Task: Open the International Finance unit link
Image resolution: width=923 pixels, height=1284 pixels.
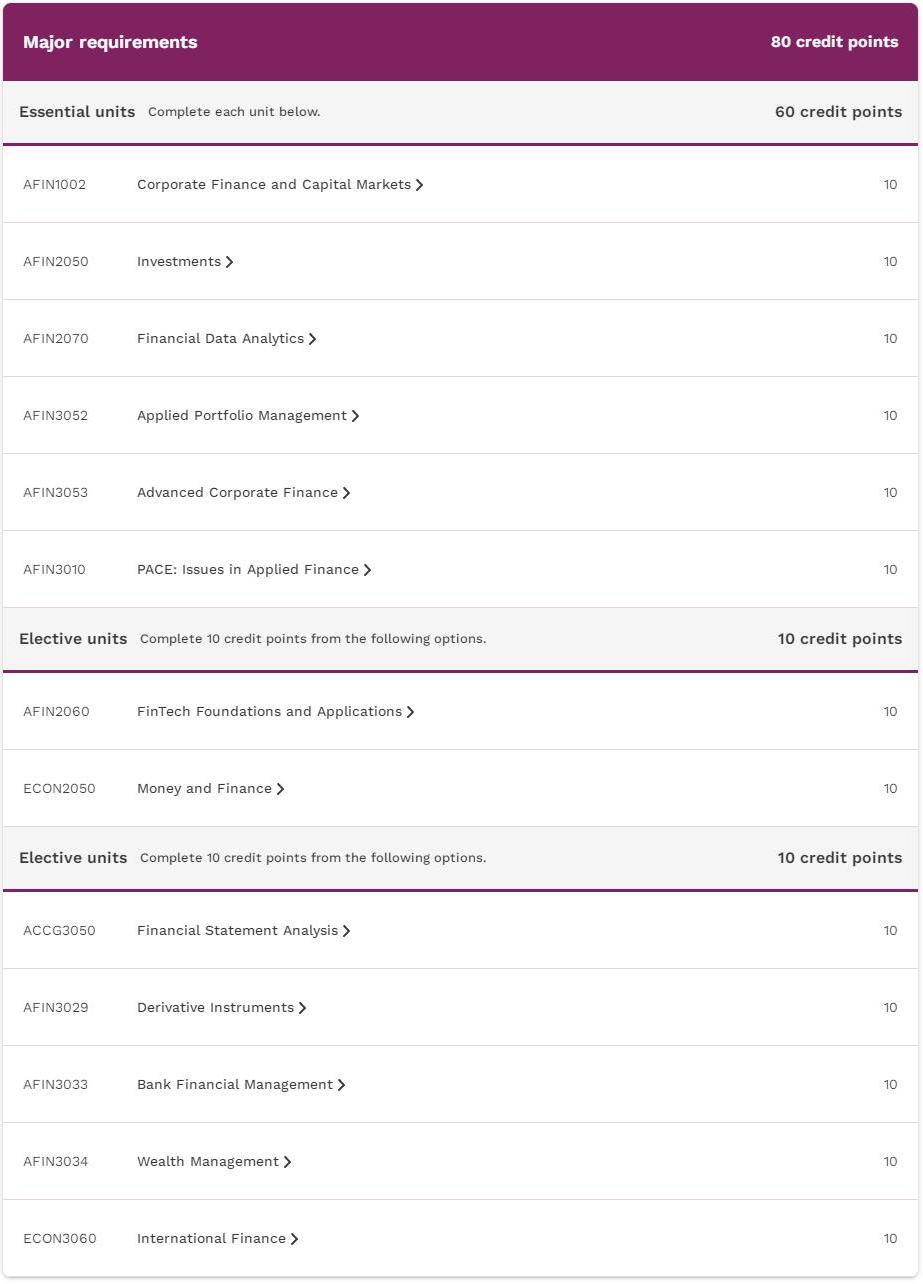Action: (217, 1239)
